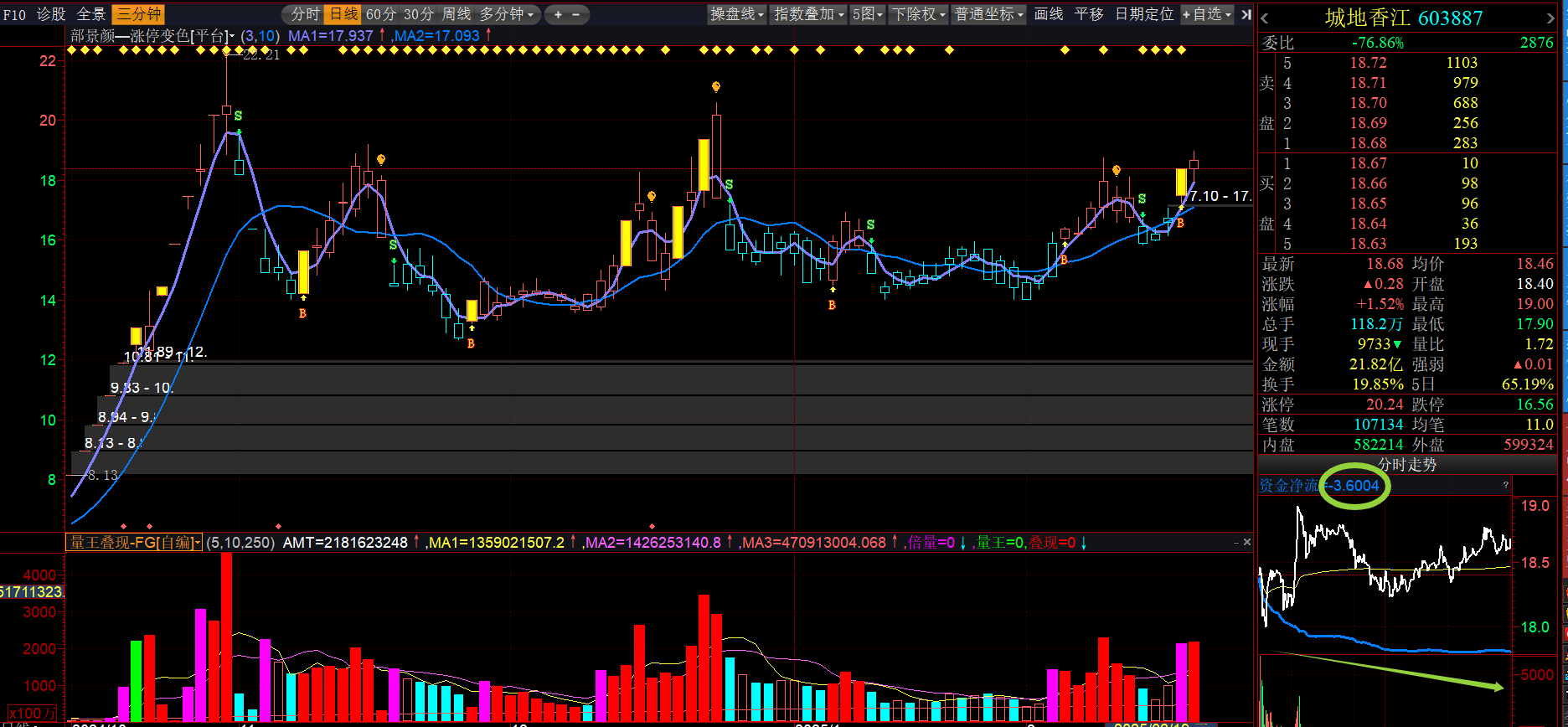Click the 总手 total volume 118.2万
The image size is (1568, 727).
click(1376, 324)
